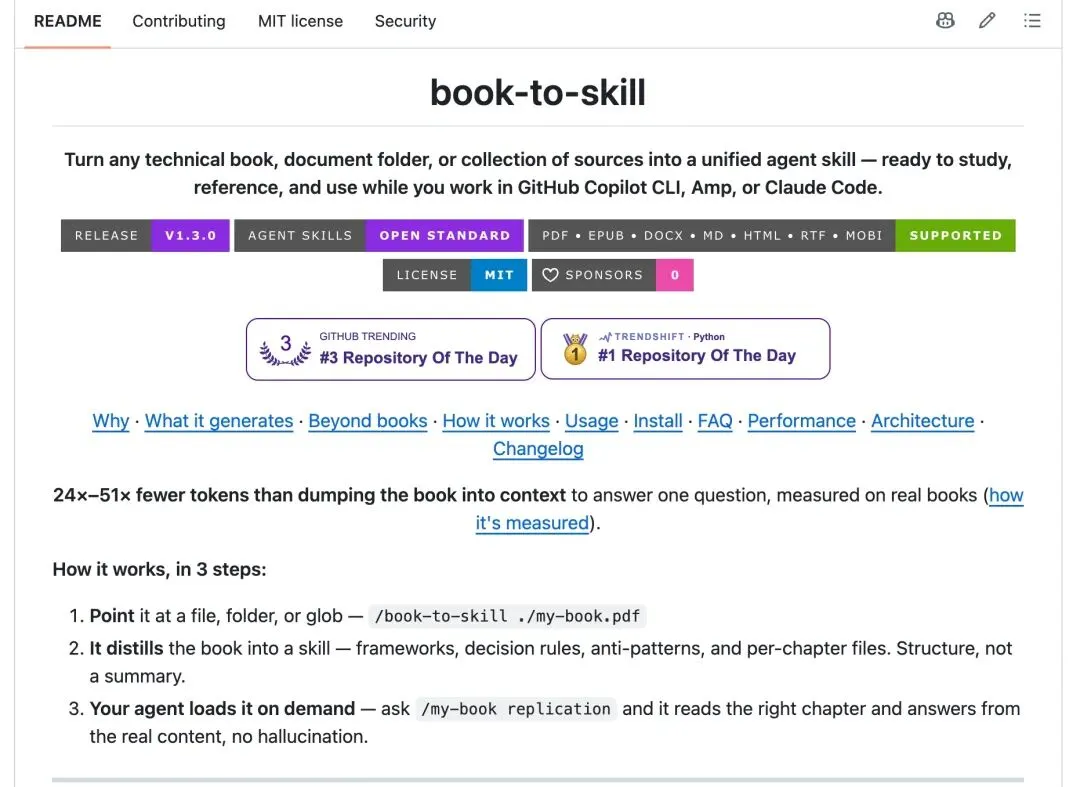The height and width of the screenshot is (787, 1080).
Task: Open Trendshift #1 Repository Of The Day badge
Action: [685, 348]
